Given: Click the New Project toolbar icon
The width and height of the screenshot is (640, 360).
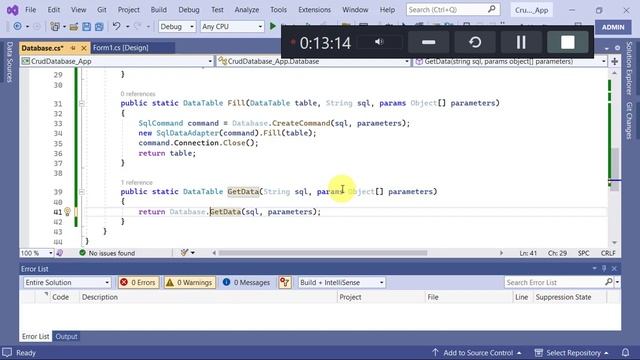Looking at the screenshot, I should point(54,27).
